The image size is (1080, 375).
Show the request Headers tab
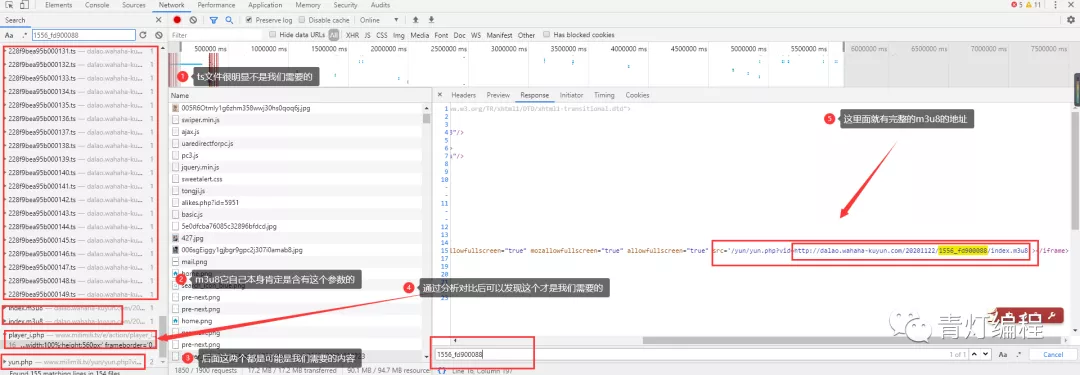click(x=464, y=95)
